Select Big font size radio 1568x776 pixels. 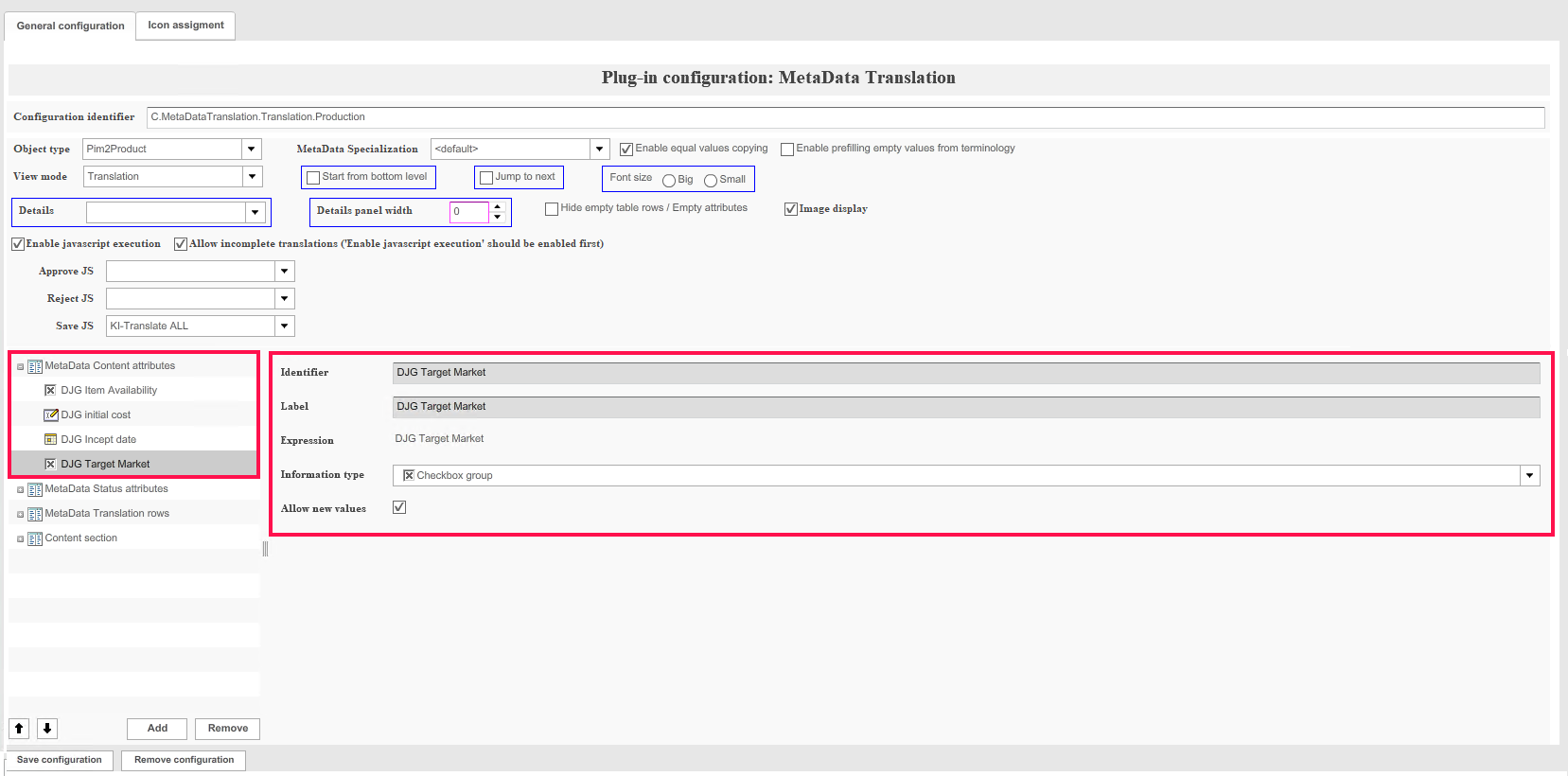(x=669, y=180)
